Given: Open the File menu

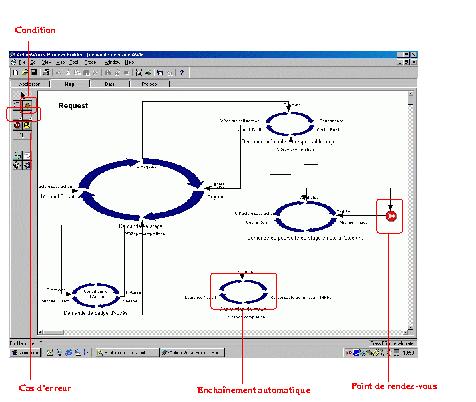Looking at the screenshot, I should 22,62.
